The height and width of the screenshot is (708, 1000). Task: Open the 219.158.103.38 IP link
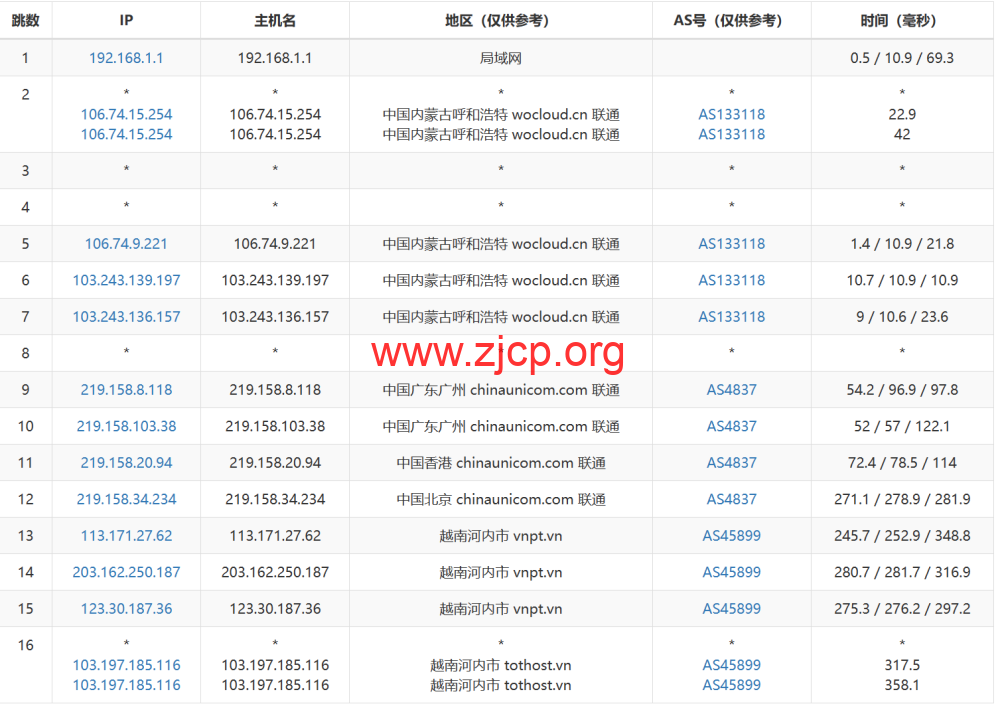126,426
